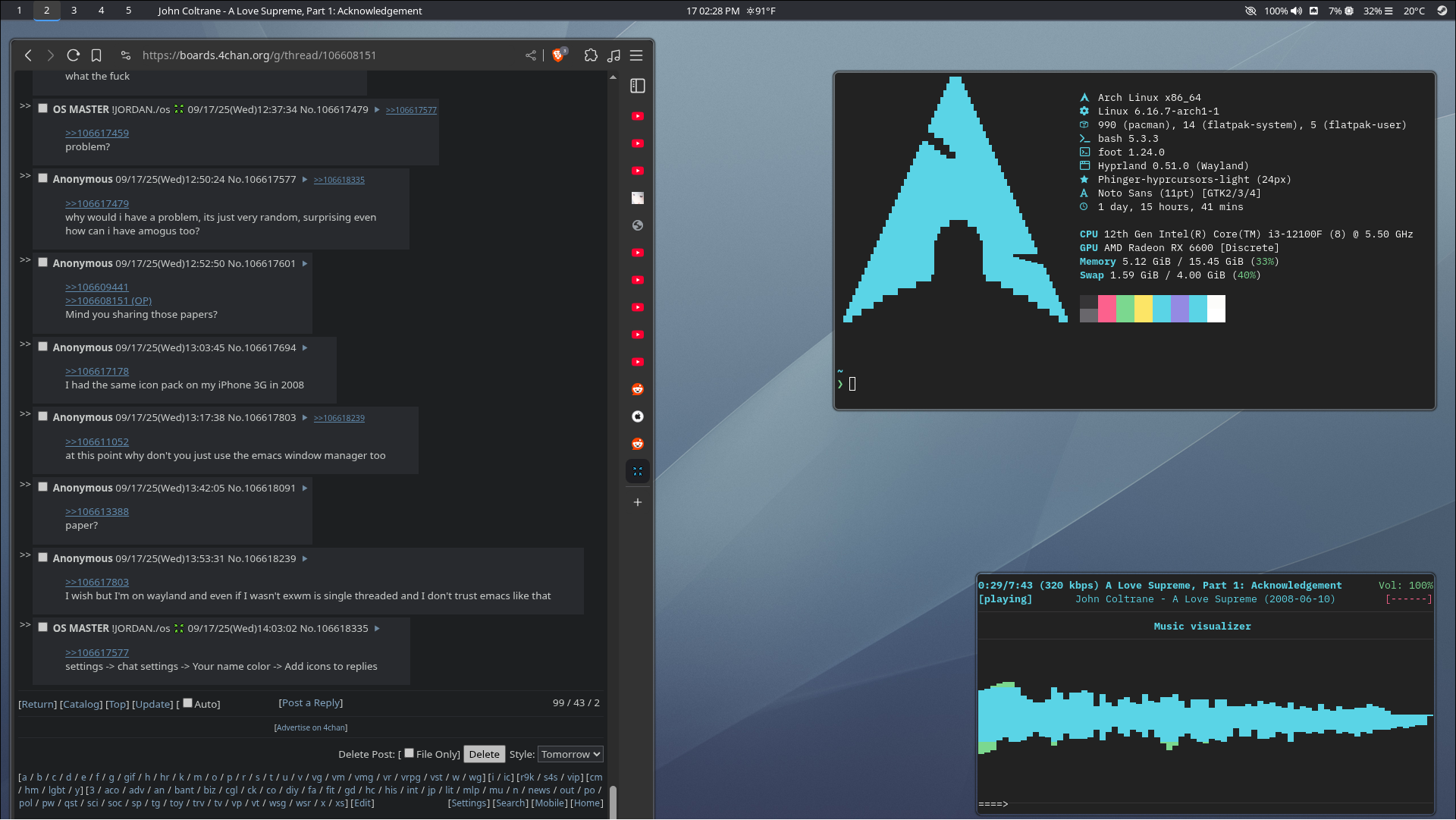Screen dimensions: 1456x820
Task: Open the Style dropdown showing Tomorrow
Action: [570, 754]
